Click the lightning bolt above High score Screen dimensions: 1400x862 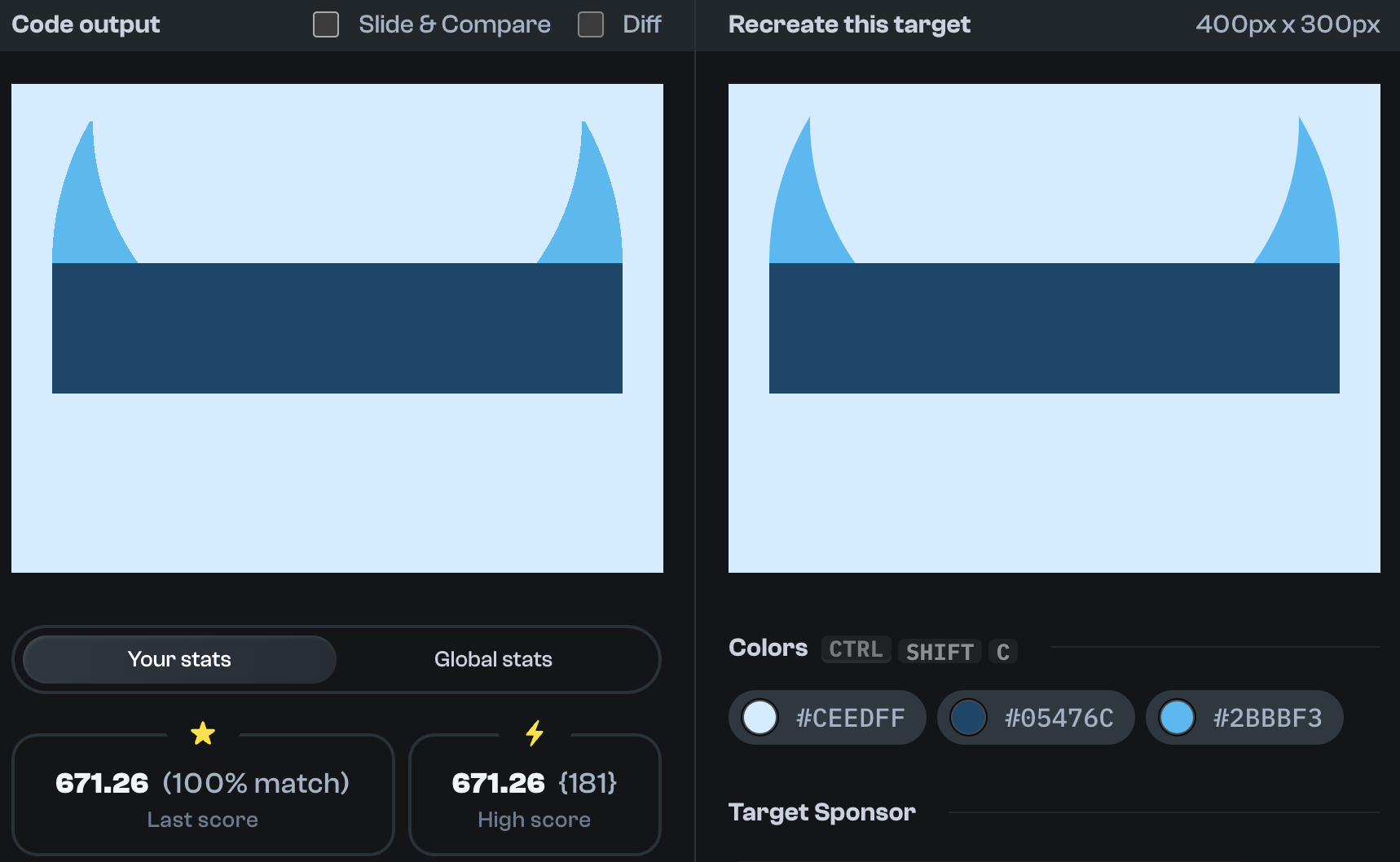click(x=535, y=733)
